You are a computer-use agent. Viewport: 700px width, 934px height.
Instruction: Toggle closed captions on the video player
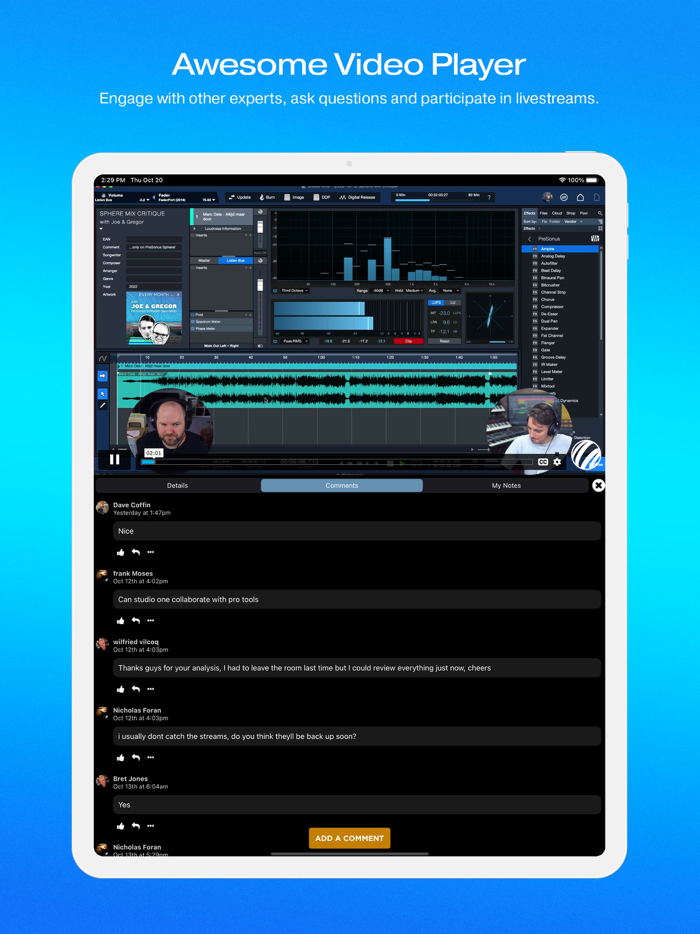coord(543,462)
